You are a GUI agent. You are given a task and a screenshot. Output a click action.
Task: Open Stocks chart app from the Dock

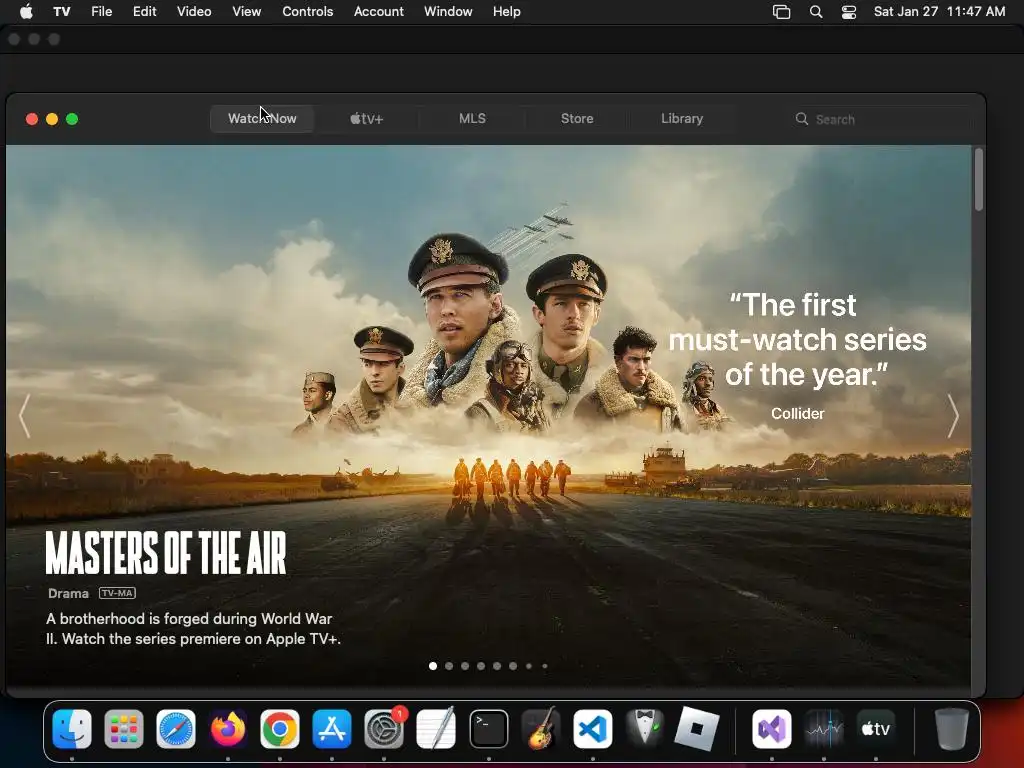pos(824,729)
